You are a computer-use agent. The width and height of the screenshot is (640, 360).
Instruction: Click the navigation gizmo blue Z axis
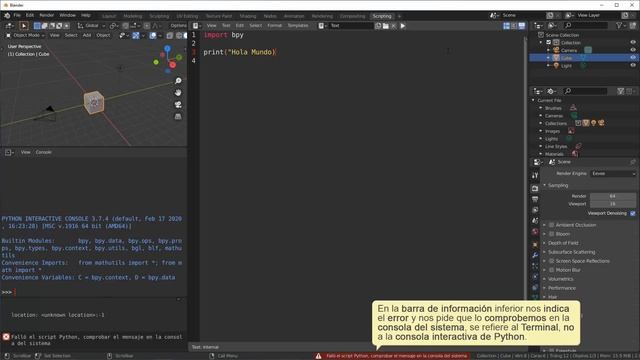tap(167, 49)
